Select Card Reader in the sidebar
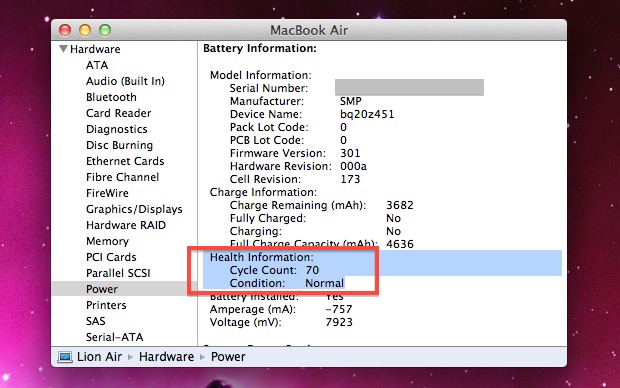The height and width of the screenshot is (388, 620). [118, 113]
